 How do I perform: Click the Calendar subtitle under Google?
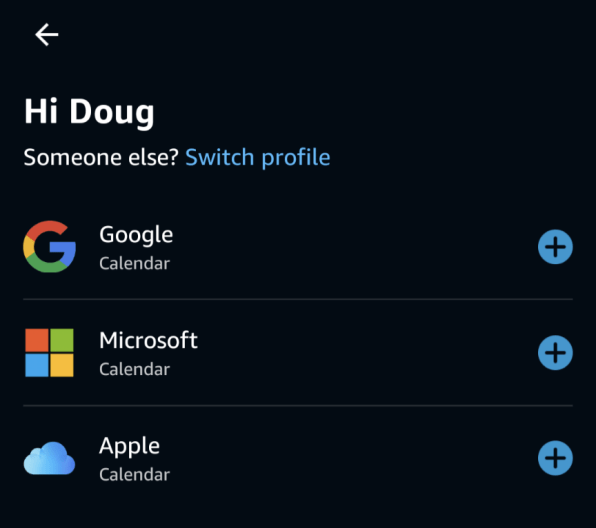tap(135, 263)
